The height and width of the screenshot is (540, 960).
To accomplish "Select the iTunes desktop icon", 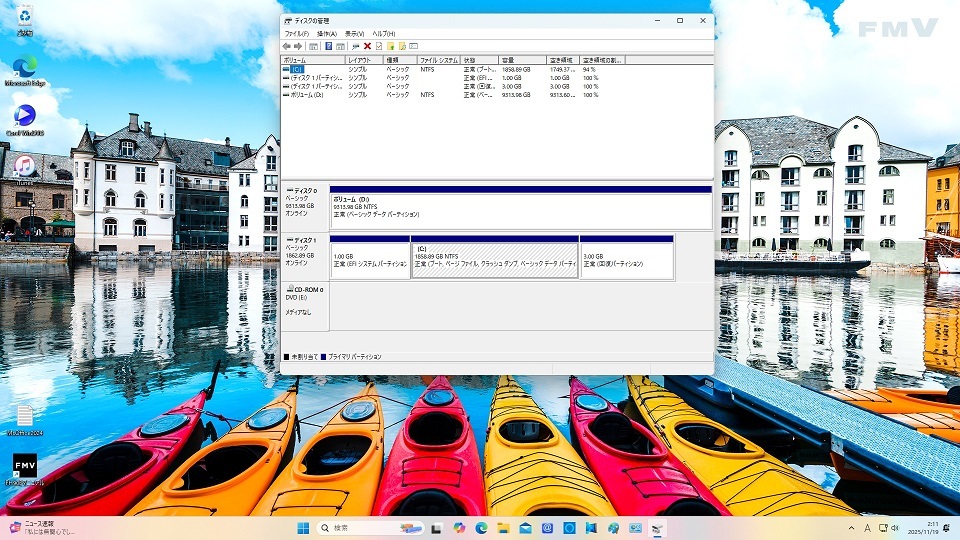I will click(x=24, y=170).
